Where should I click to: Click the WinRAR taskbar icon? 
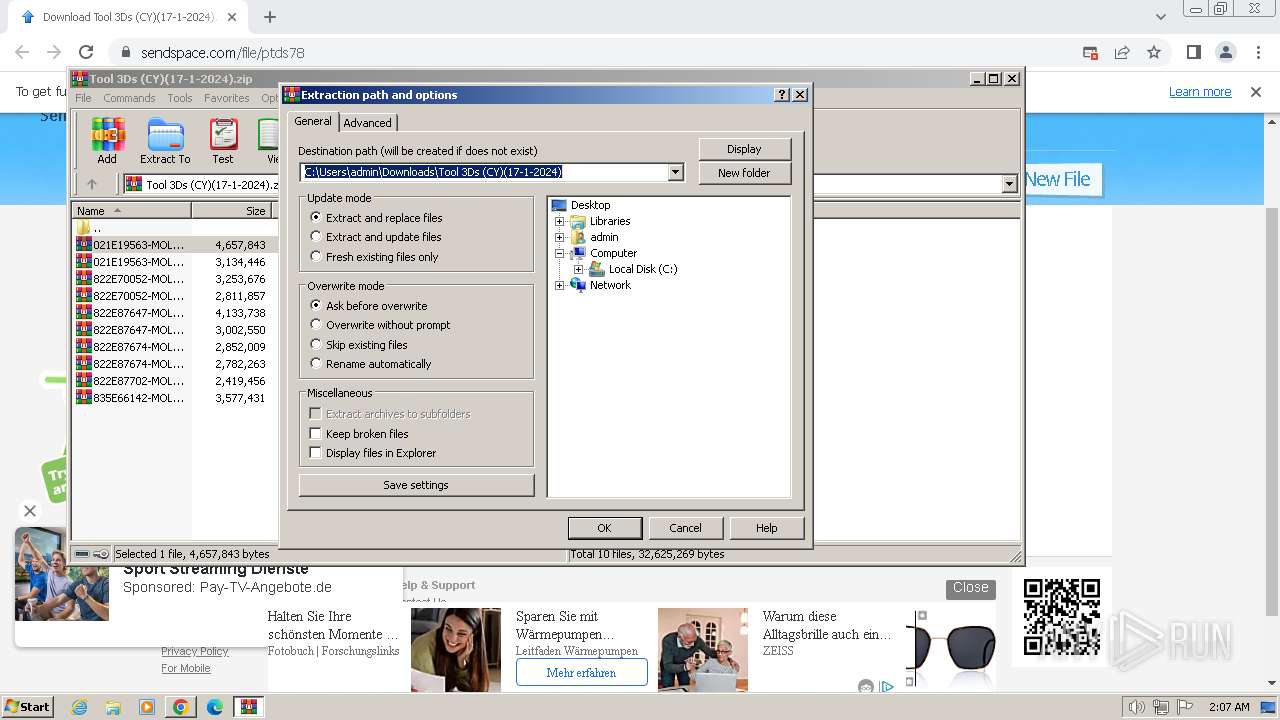248,707
